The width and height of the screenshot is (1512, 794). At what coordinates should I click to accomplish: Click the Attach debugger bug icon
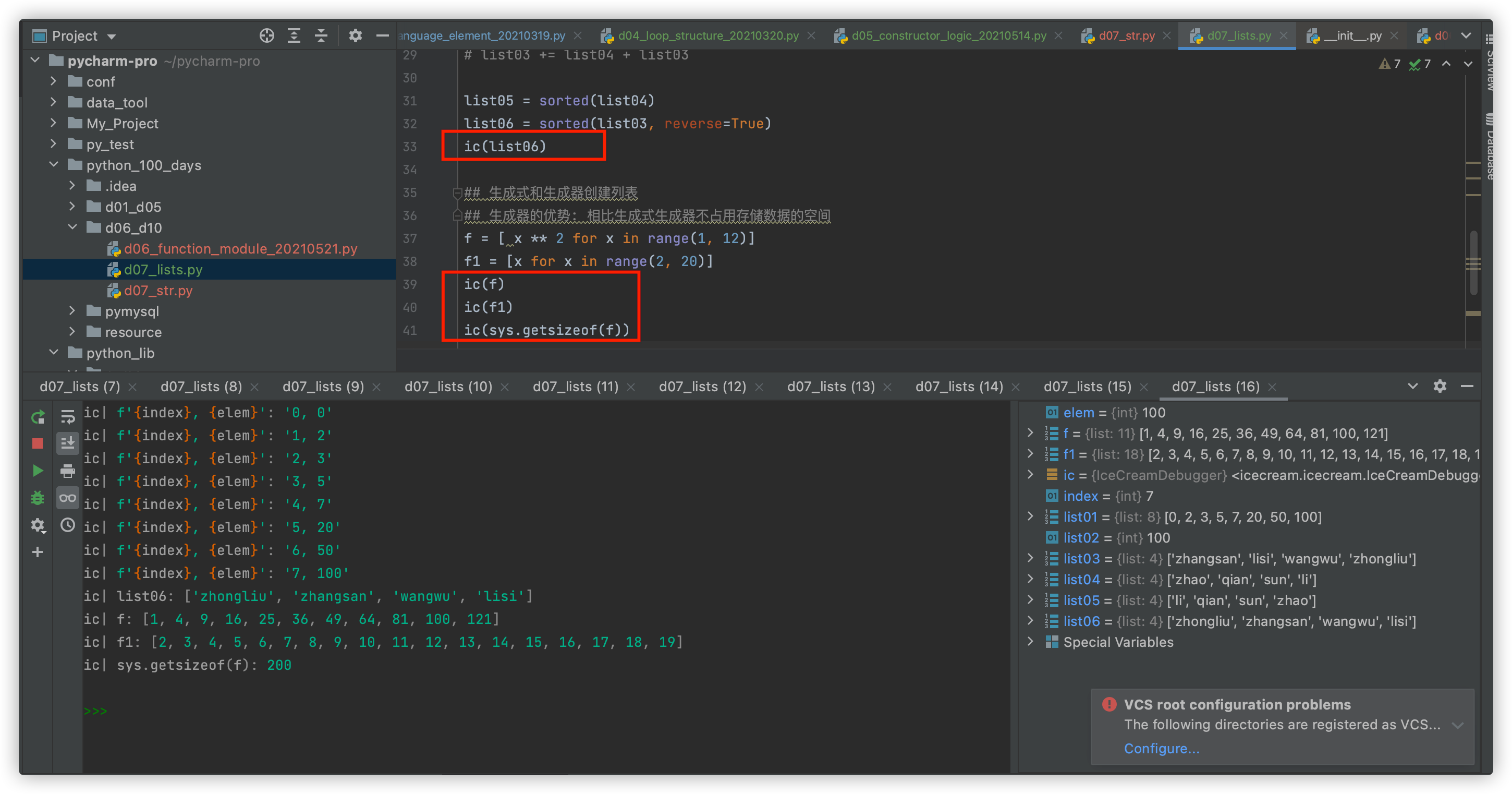pos(38,498)
